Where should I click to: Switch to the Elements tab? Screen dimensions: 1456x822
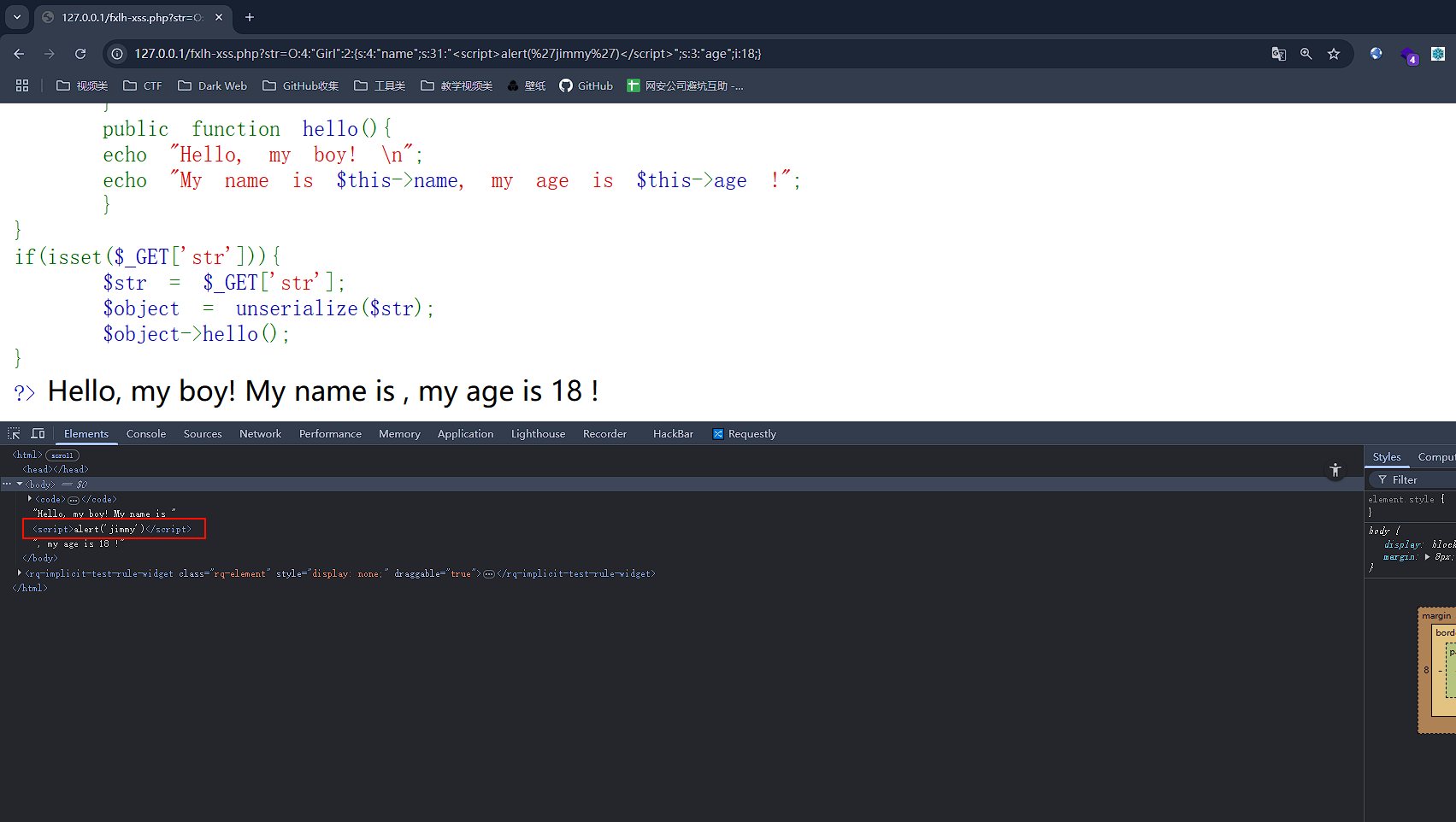point(86,434)
